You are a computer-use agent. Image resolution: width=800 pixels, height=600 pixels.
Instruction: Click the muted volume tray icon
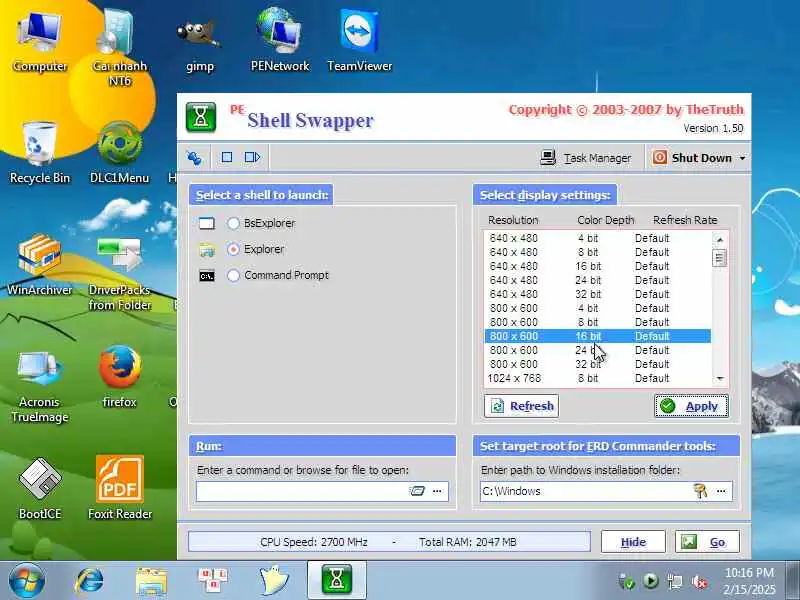(699, 582)
